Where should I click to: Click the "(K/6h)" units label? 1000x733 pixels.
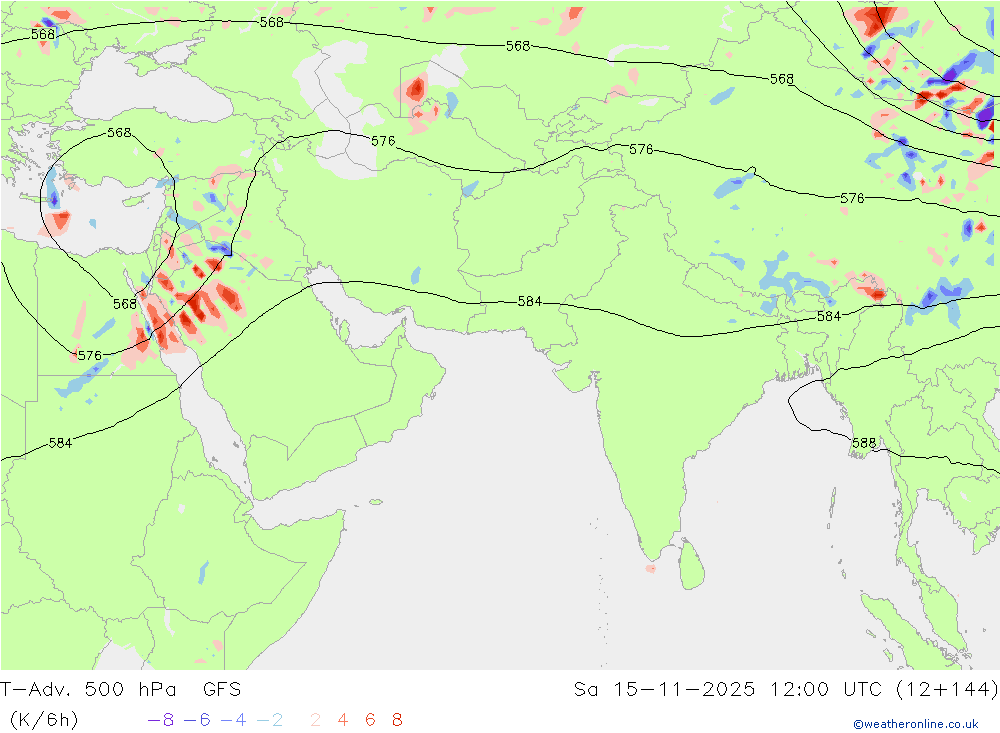43,720
